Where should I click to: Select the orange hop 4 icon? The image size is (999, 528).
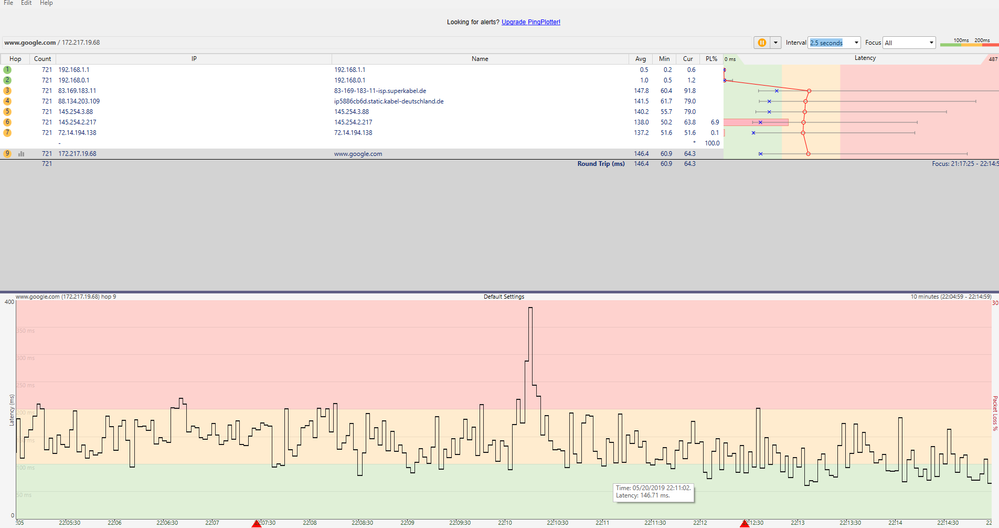[8, 101]
